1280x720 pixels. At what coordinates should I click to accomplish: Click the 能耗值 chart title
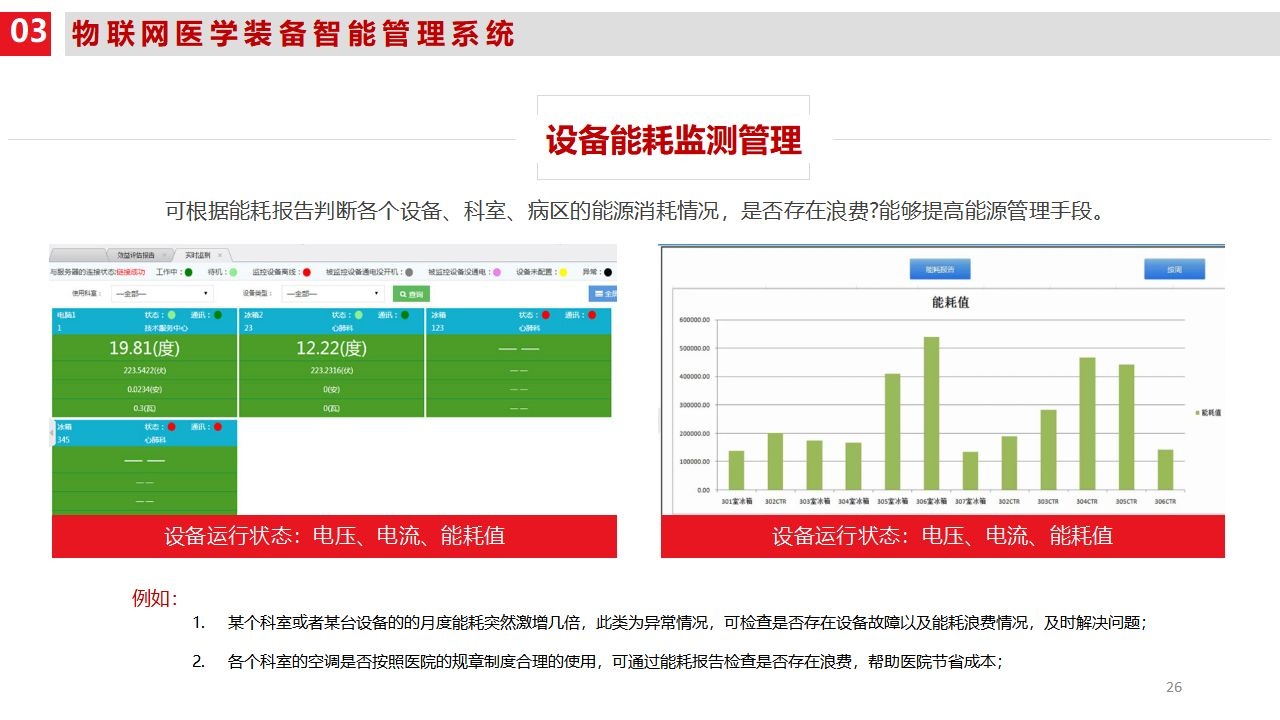[x=950, y=302]
